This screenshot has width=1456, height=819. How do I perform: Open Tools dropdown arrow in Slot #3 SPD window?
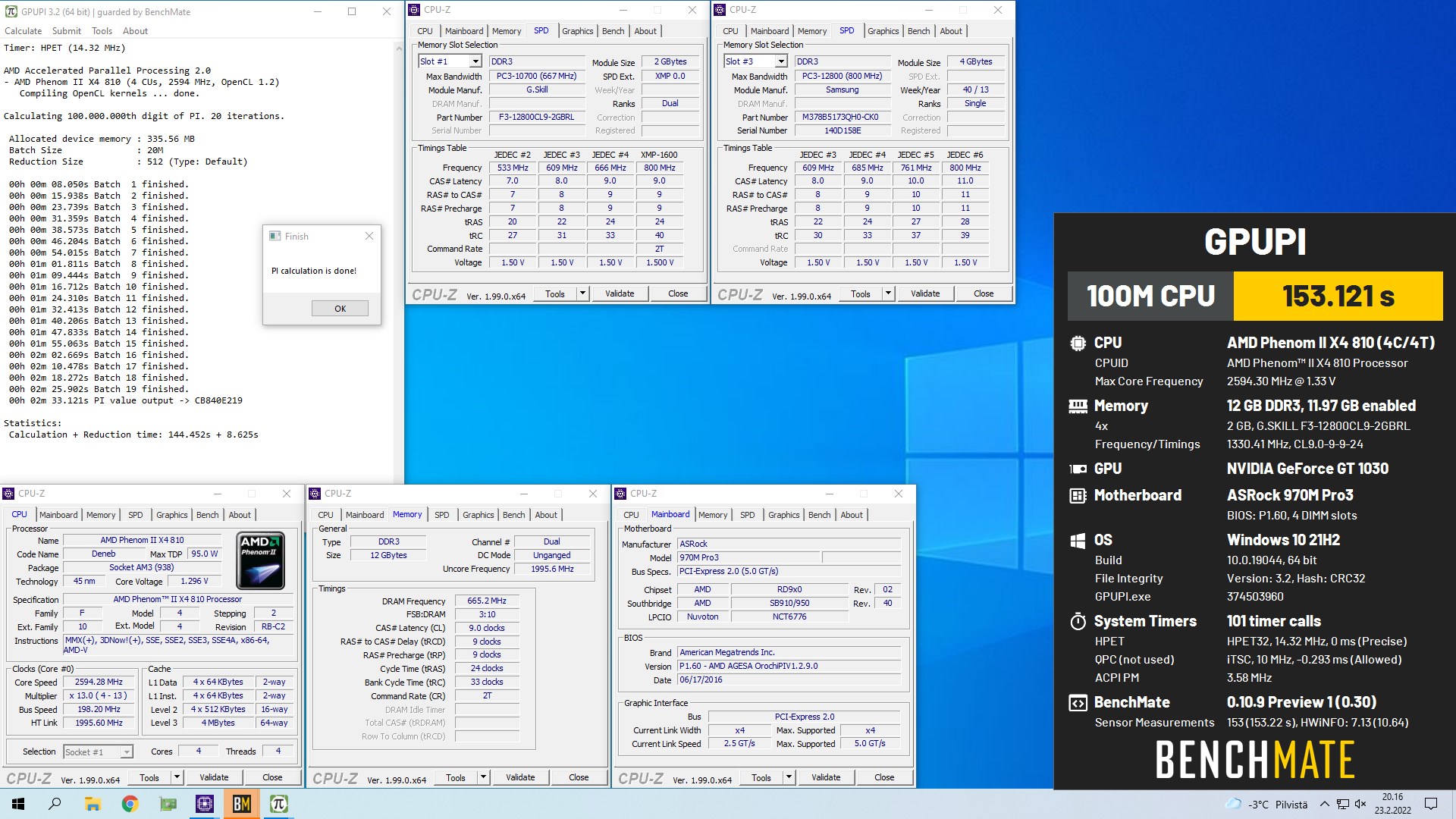[888, 293]
